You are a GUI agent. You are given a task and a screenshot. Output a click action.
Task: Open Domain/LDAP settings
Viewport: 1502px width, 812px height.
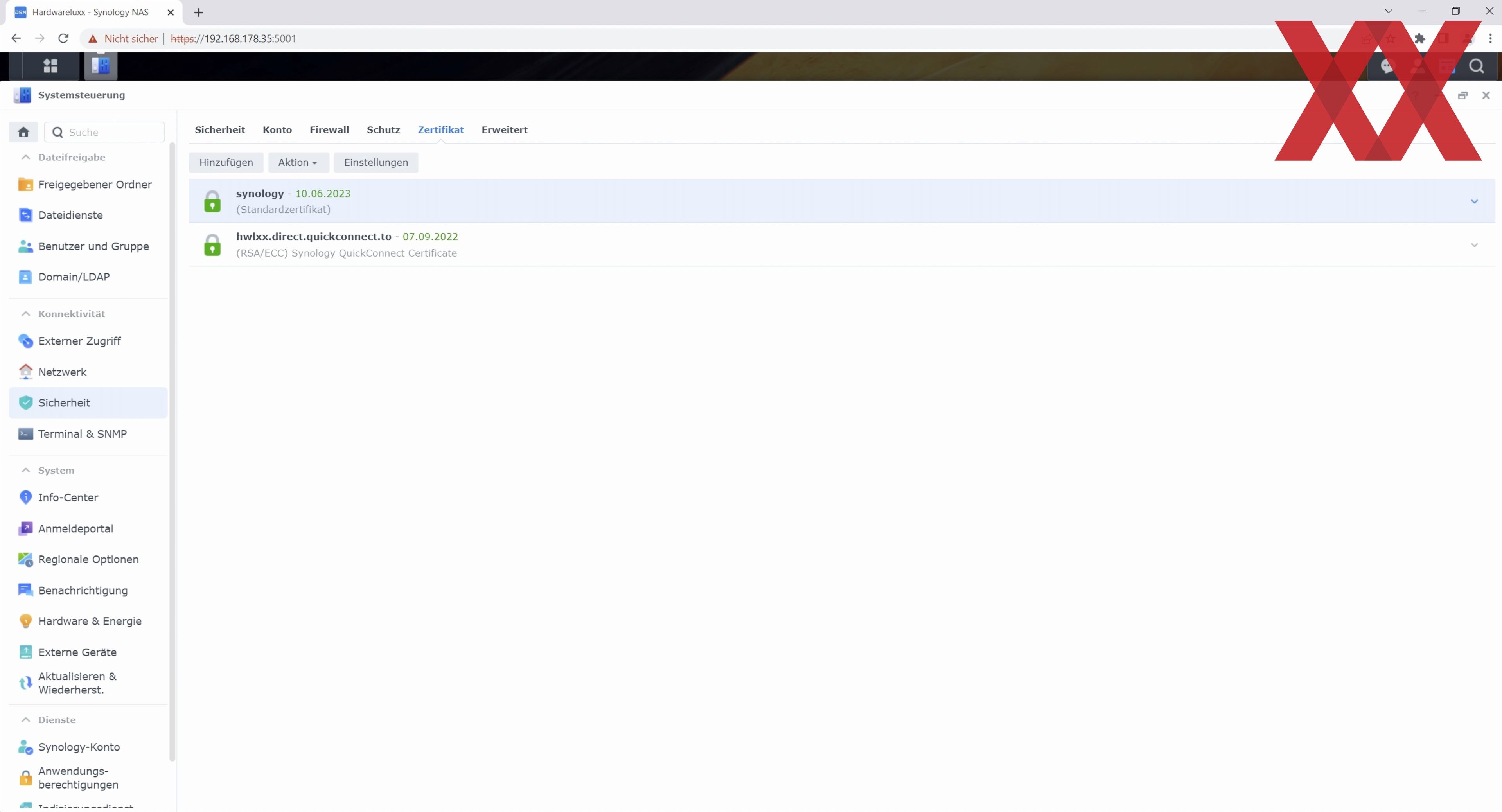[x=88, y=277]
